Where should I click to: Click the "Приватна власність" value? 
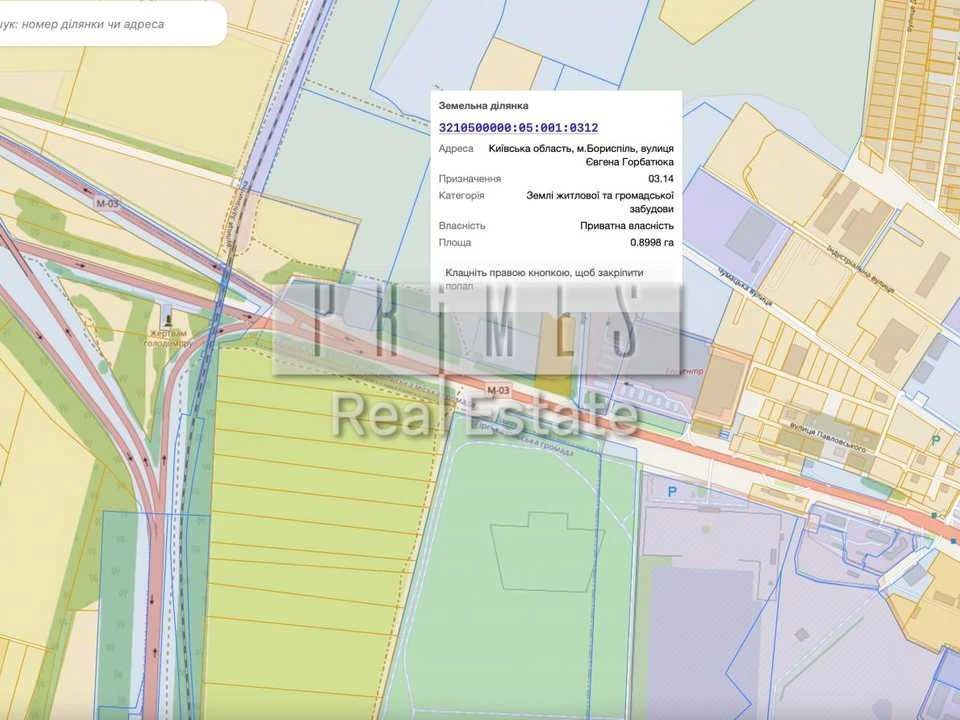pos(627,225)
